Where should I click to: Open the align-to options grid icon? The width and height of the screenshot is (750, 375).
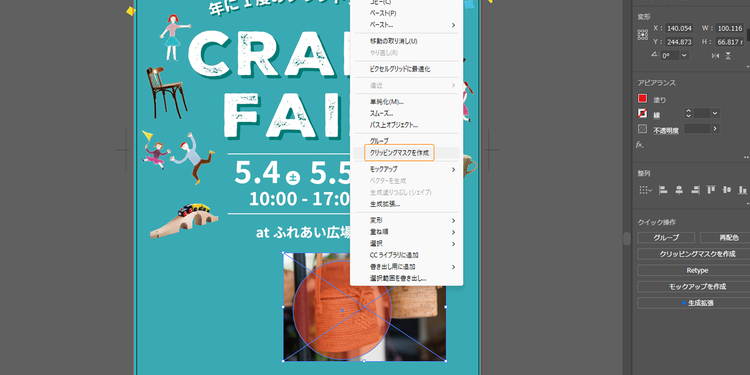(645, 190)
